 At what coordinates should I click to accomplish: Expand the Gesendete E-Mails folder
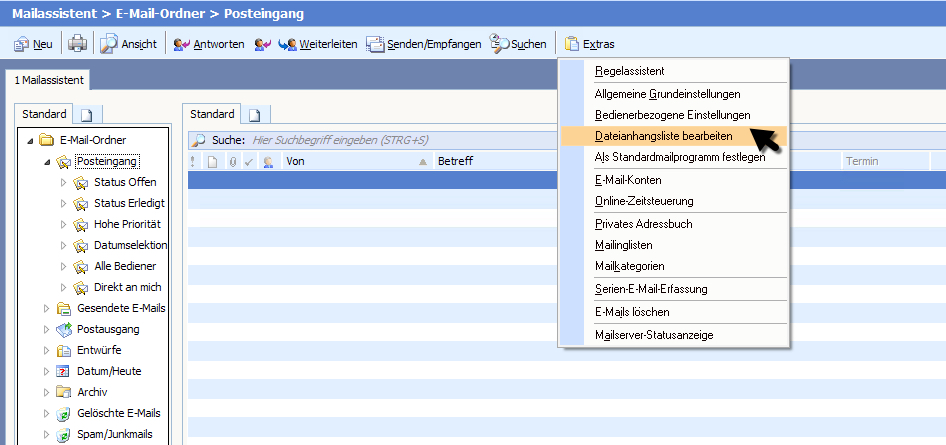[x=46, y=308]
